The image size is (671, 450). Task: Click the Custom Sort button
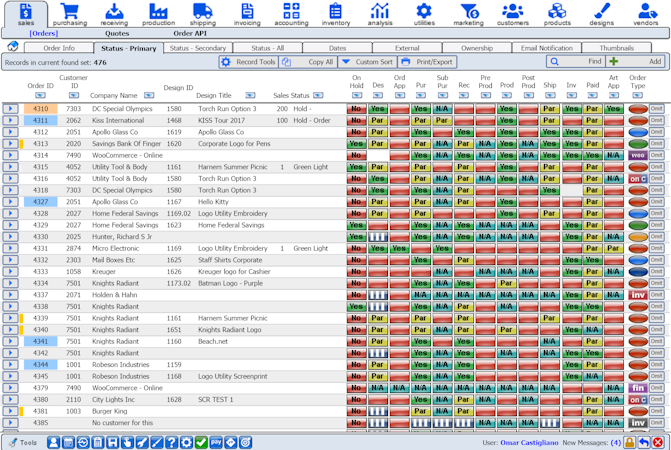tap(367, 62)
